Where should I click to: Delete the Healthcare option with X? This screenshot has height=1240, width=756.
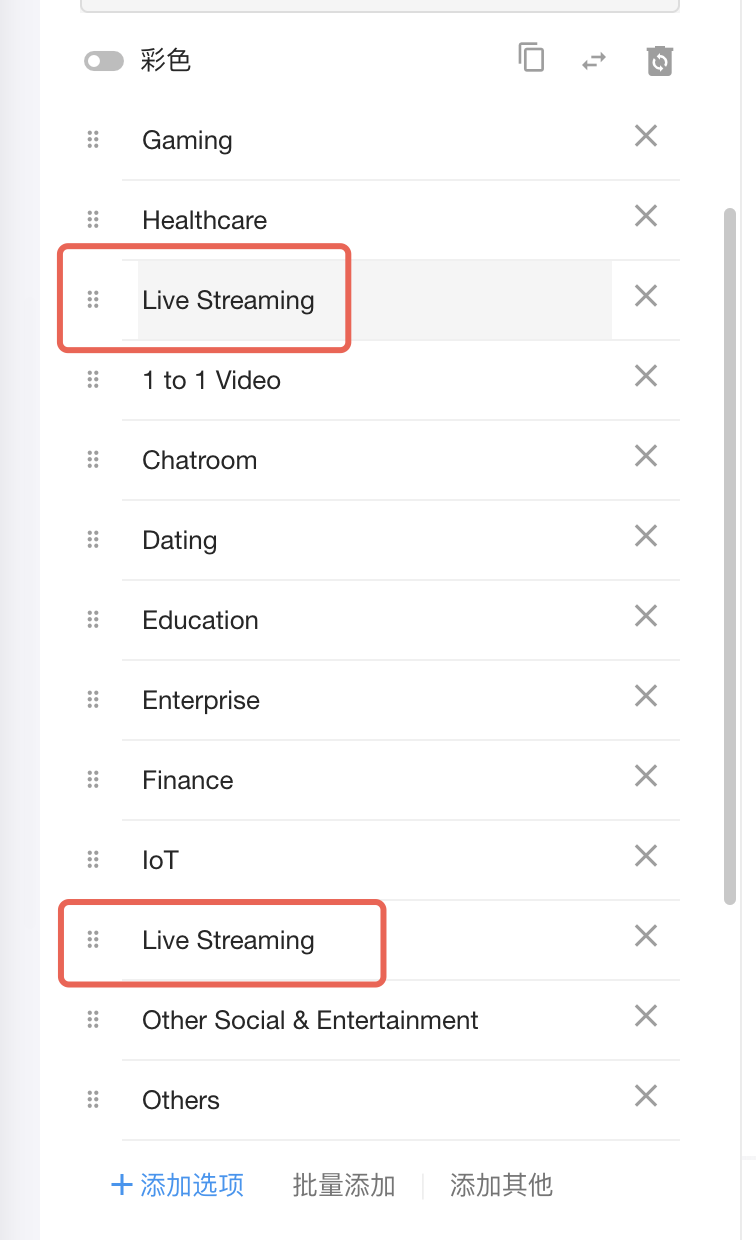(646, 216)
